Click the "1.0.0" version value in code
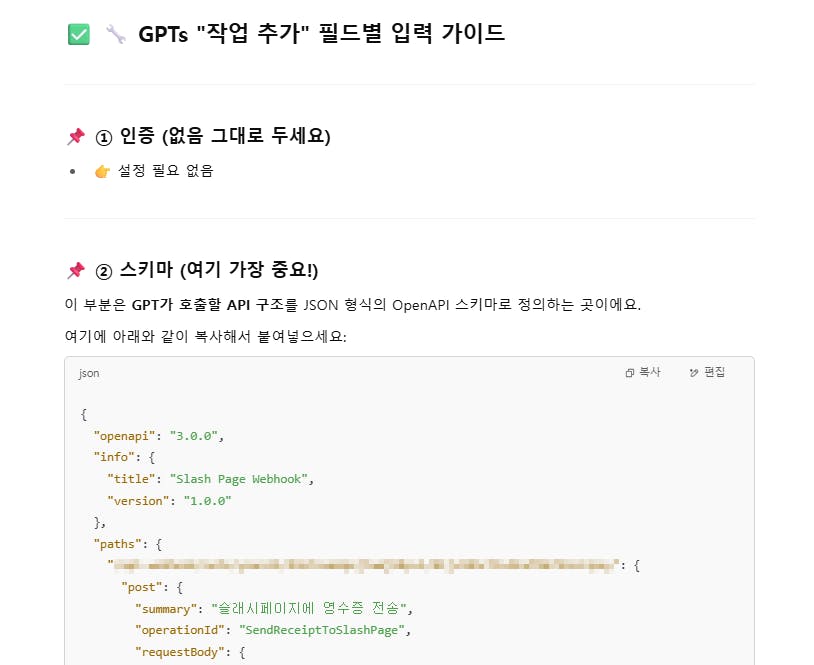 207,501
